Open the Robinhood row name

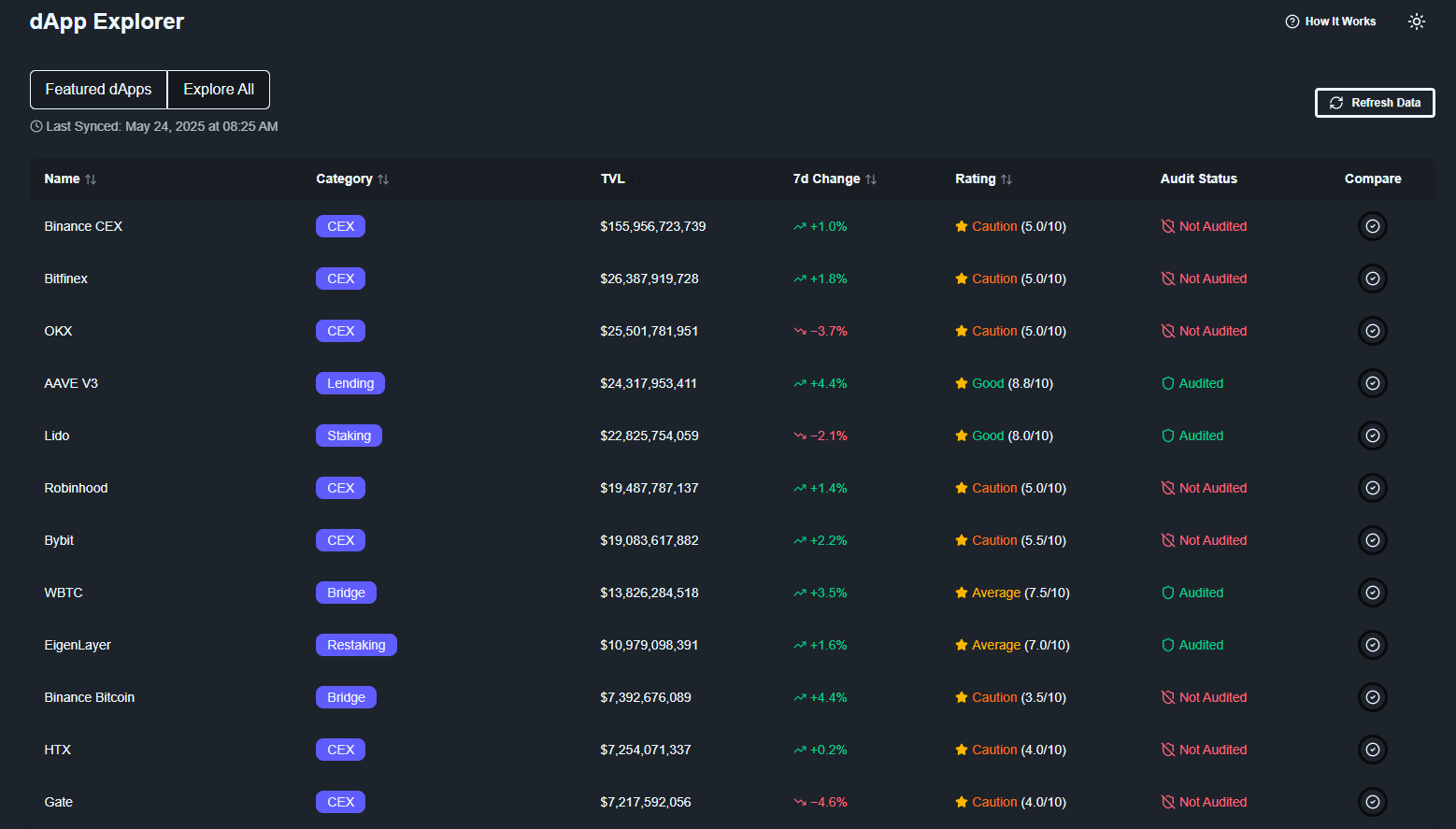point(76,488)
